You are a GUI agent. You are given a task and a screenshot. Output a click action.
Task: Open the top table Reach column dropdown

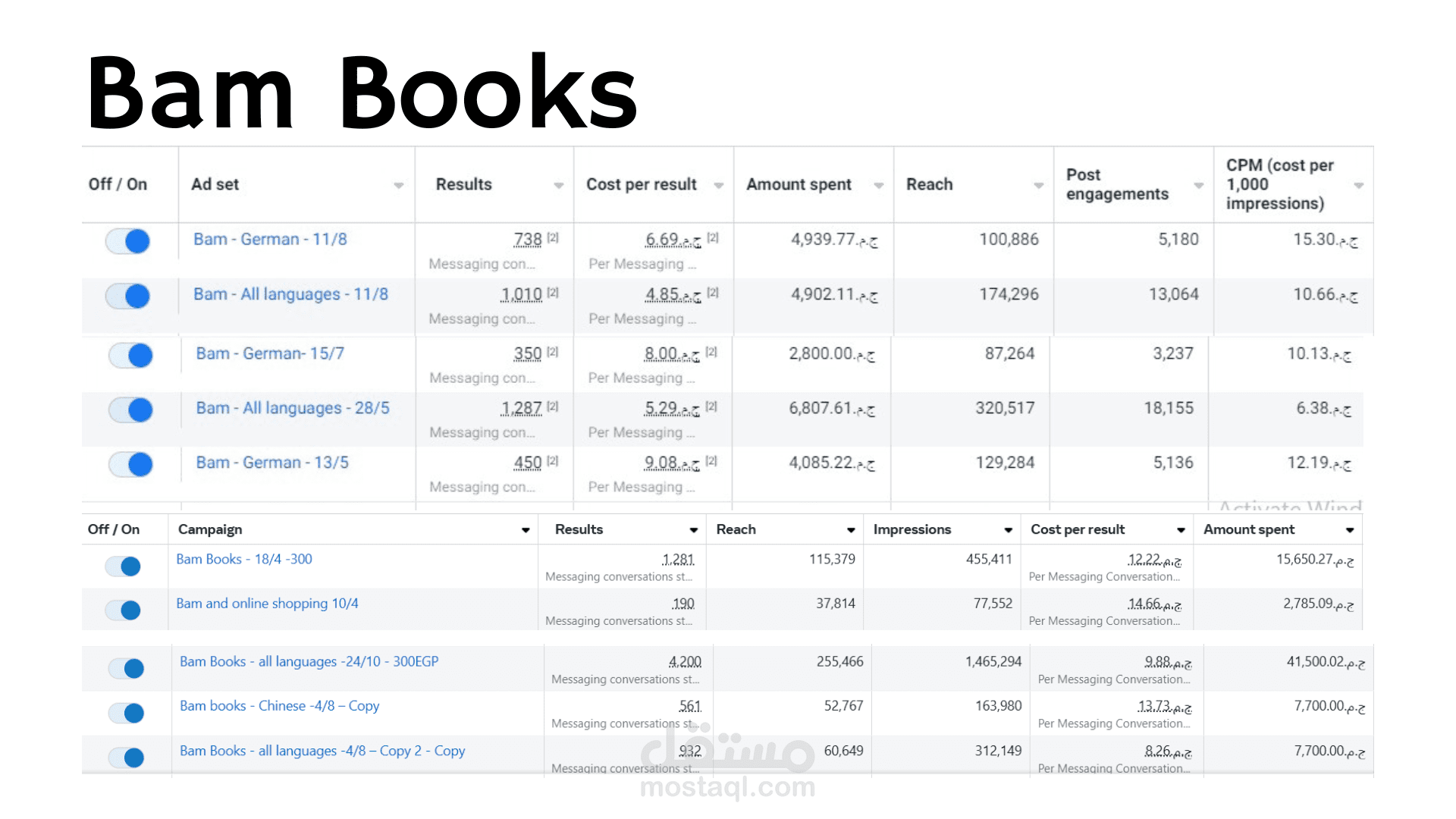[1038, 186]
